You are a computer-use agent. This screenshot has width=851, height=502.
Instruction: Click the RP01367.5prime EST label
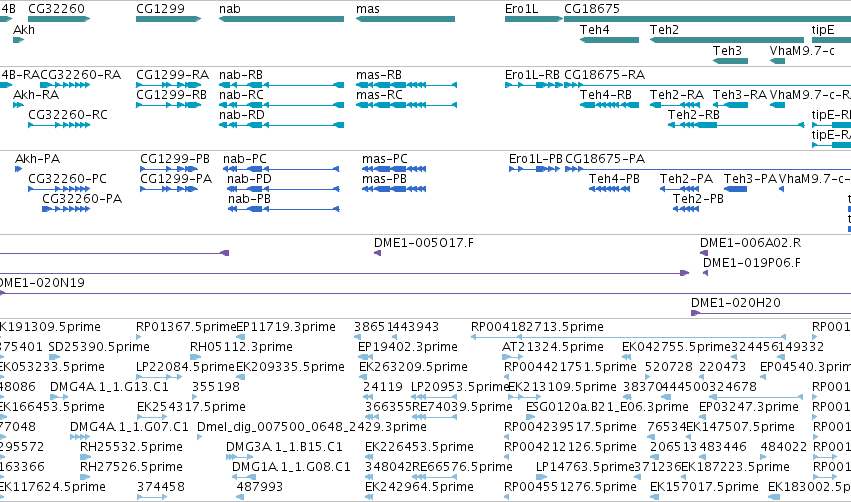pos(186,327)
